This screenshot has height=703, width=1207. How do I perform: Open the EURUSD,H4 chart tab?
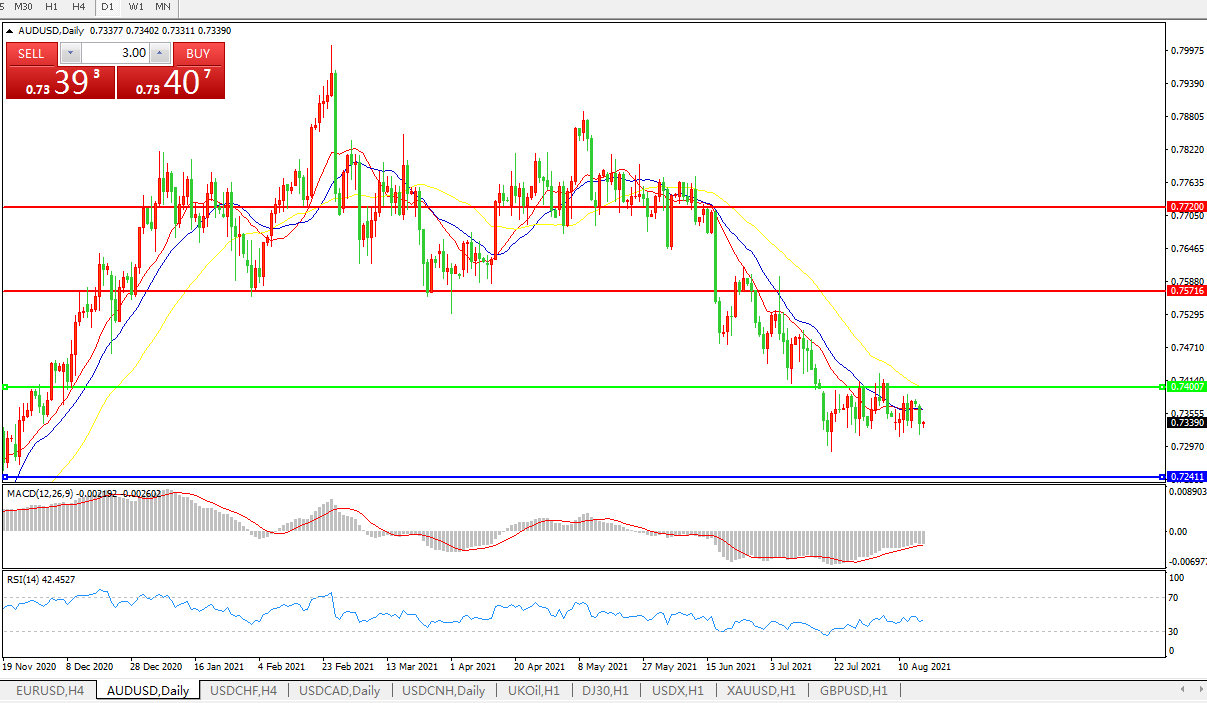(x=48, y=690)
